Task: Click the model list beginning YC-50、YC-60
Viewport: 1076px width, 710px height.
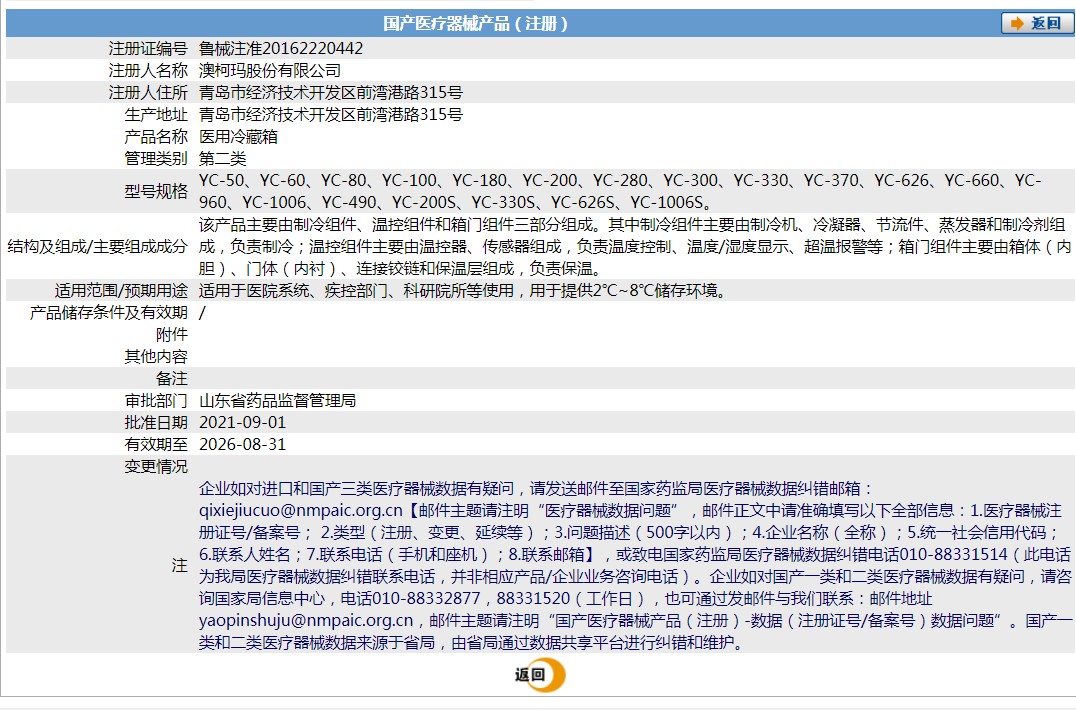Action: pos(620,191)
